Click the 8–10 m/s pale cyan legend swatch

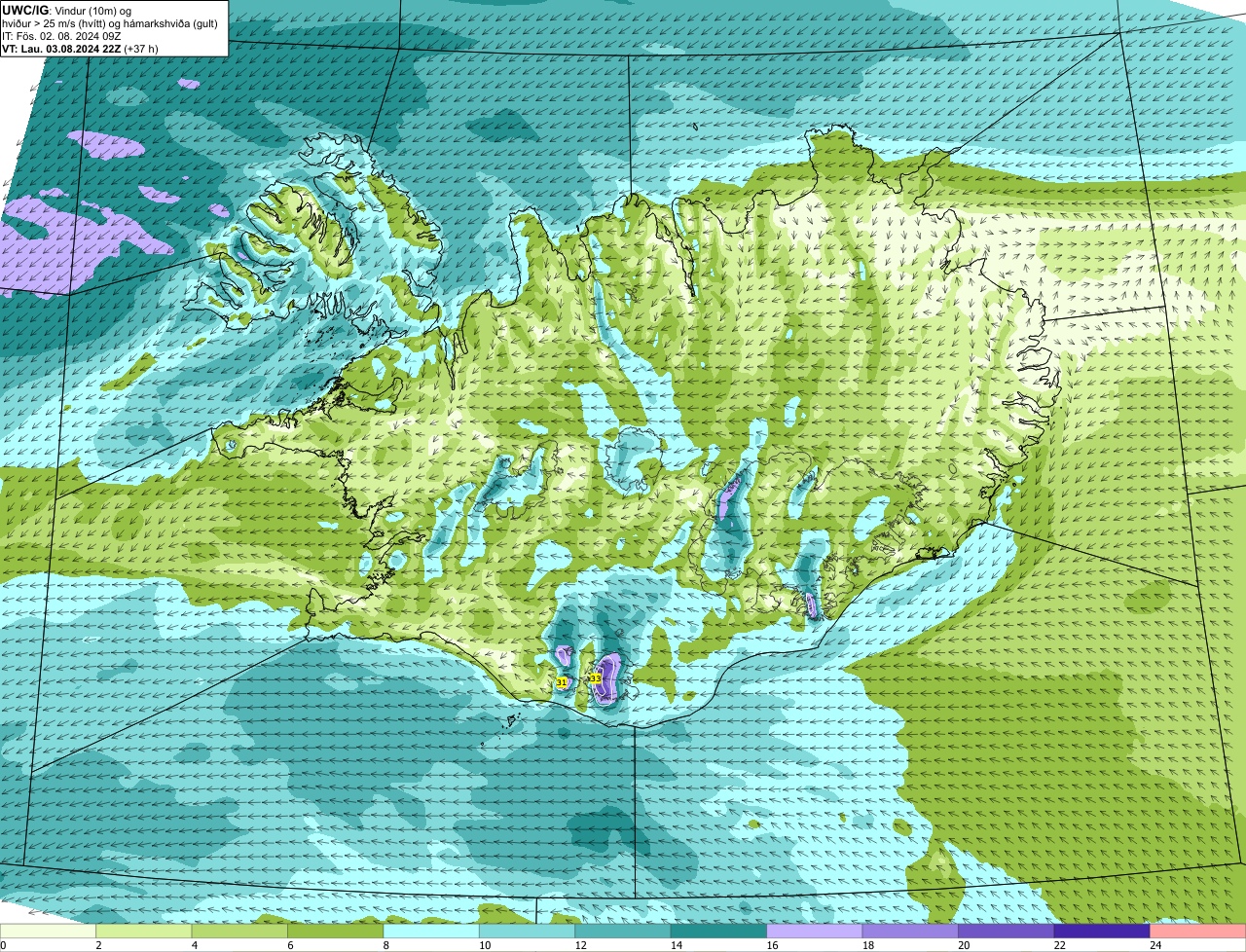tap(431, 931)
